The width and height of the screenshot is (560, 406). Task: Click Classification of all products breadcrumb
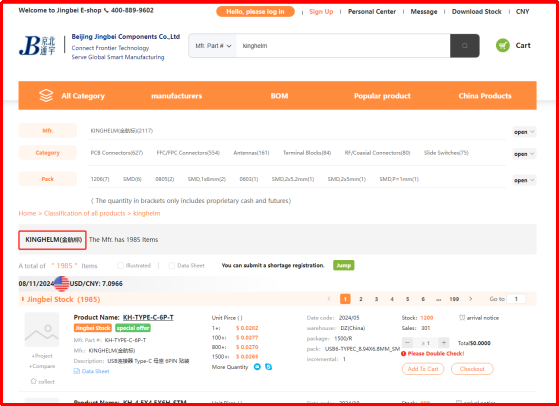click(85, 213)
